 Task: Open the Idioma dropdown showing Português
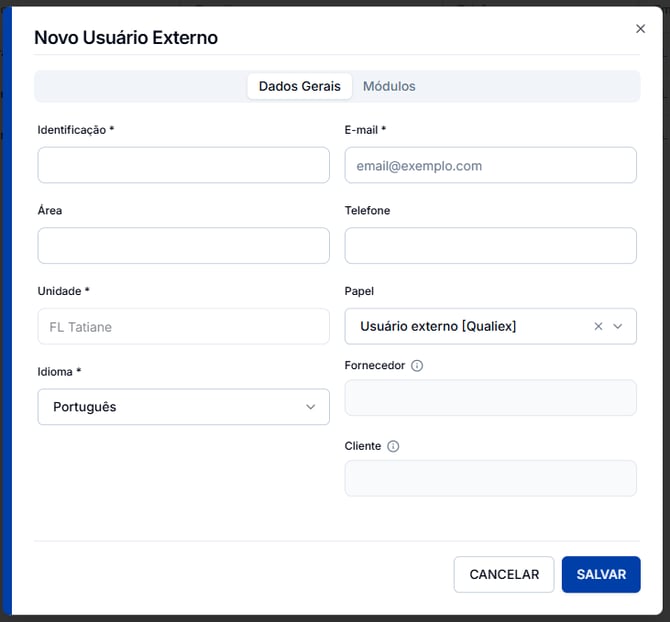pyautogui.click(x=183, y=407)
